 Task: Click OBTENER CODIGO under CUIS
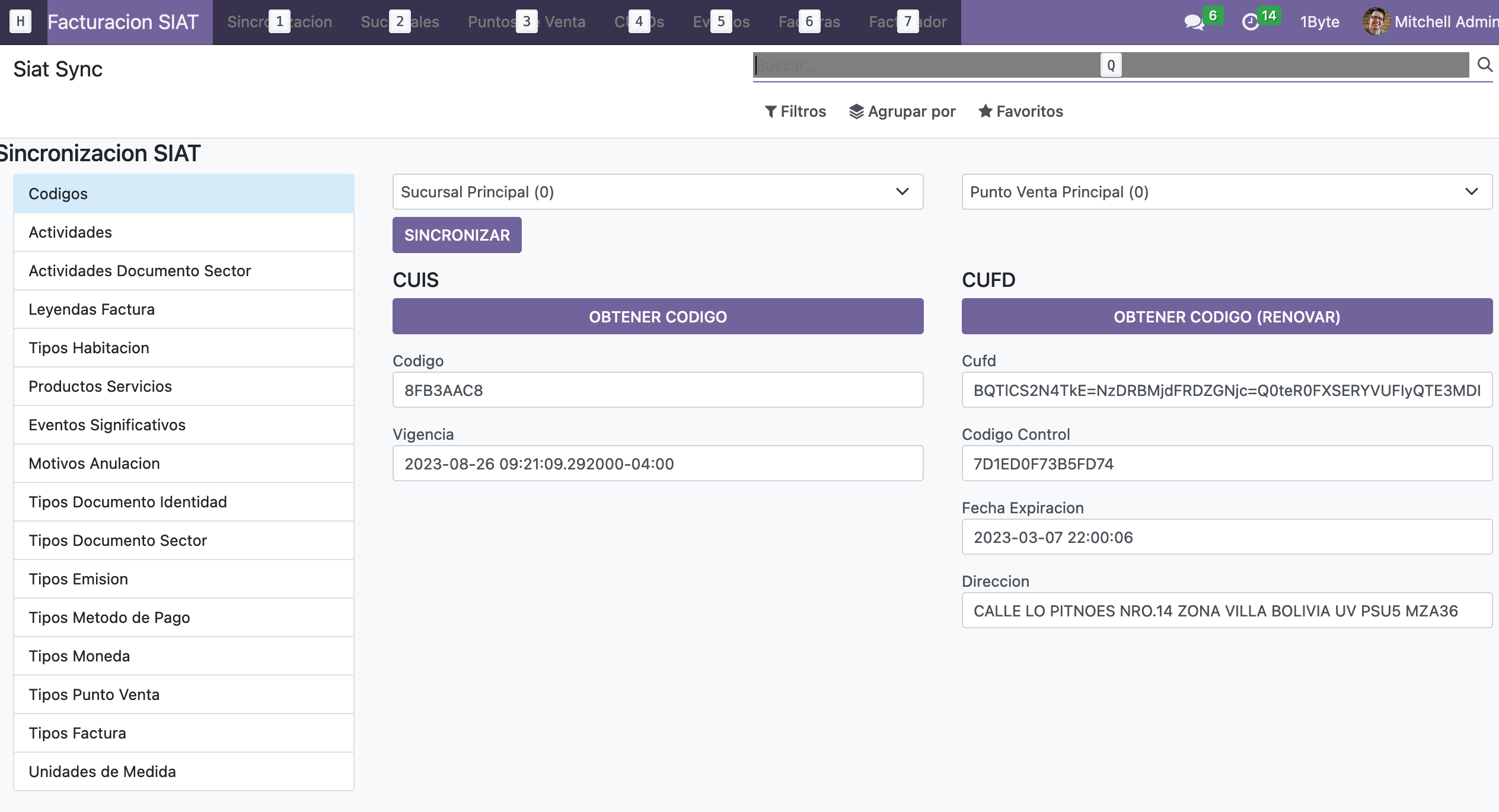(x=658, y=317)
